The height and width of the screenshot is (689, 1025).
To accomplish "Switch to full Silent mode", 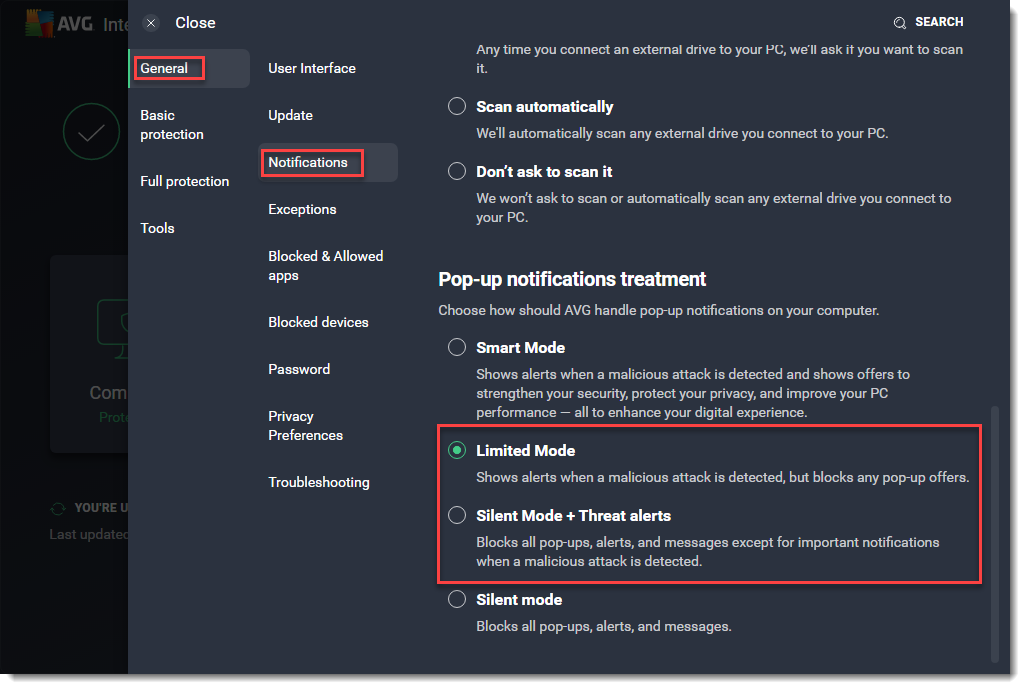I will 457,599.
